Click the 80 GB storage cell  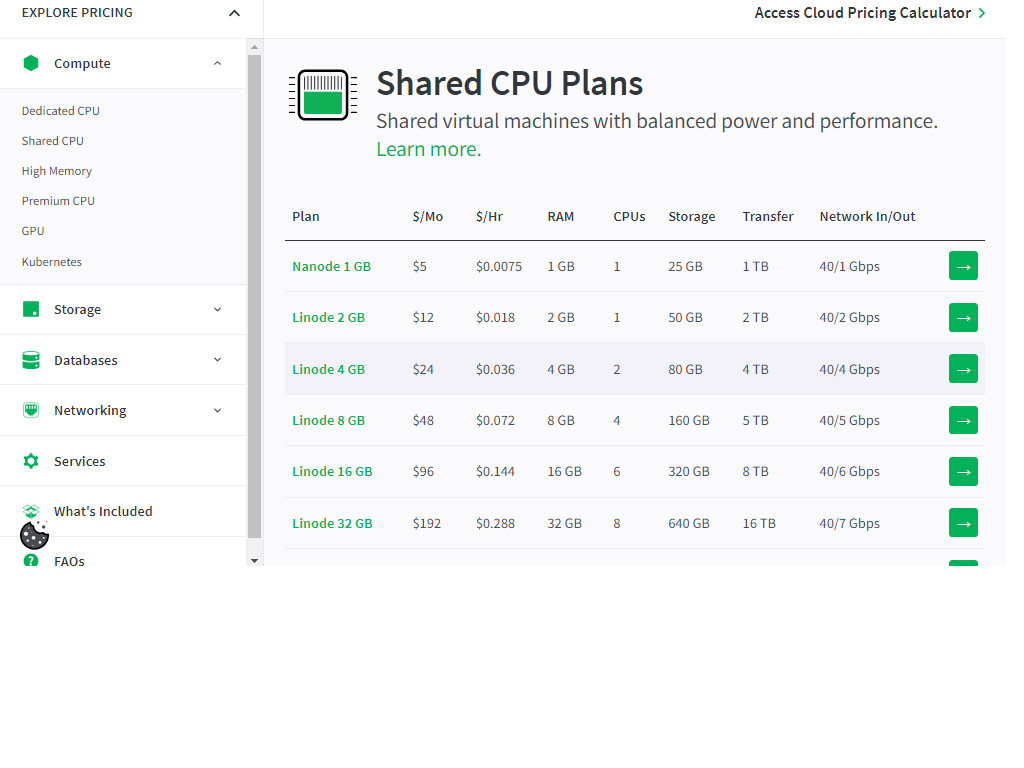click(x=685, y=370)
